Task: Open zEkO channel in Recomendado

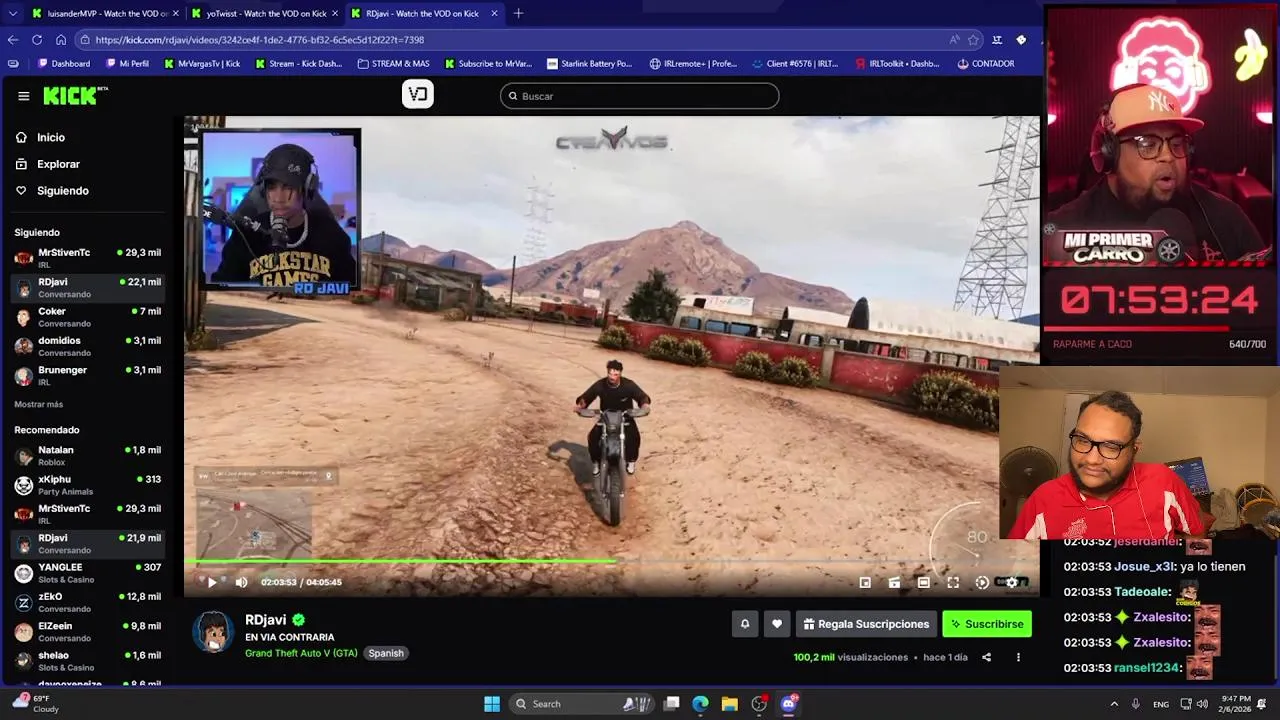Action: pos(88,602)
